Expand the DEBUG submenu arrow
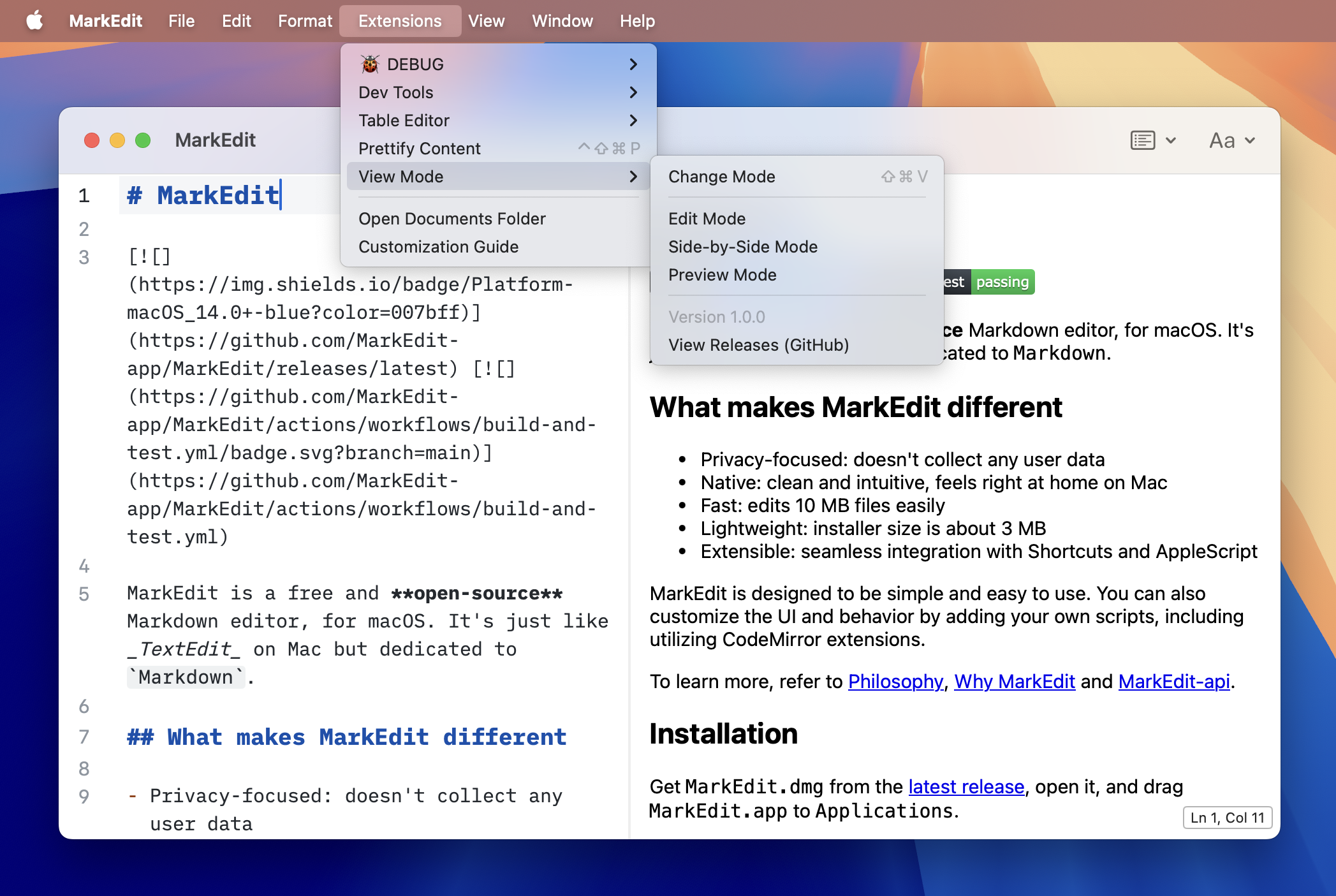This screenshot has width=1336, height=896. pos(633,64)
